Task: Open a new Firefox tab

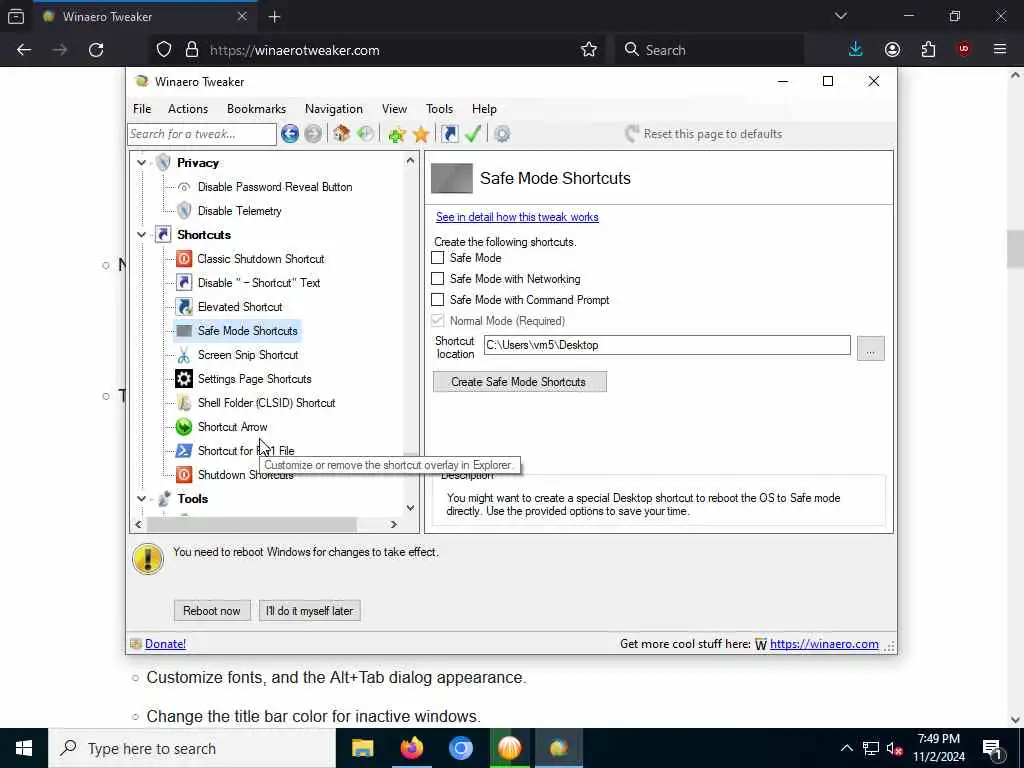Action: click(x=274, y=17)
